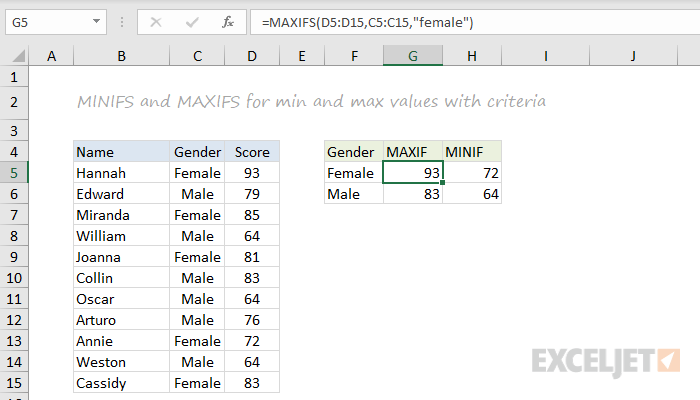Select the cell containing 'Hannah'

121,173
